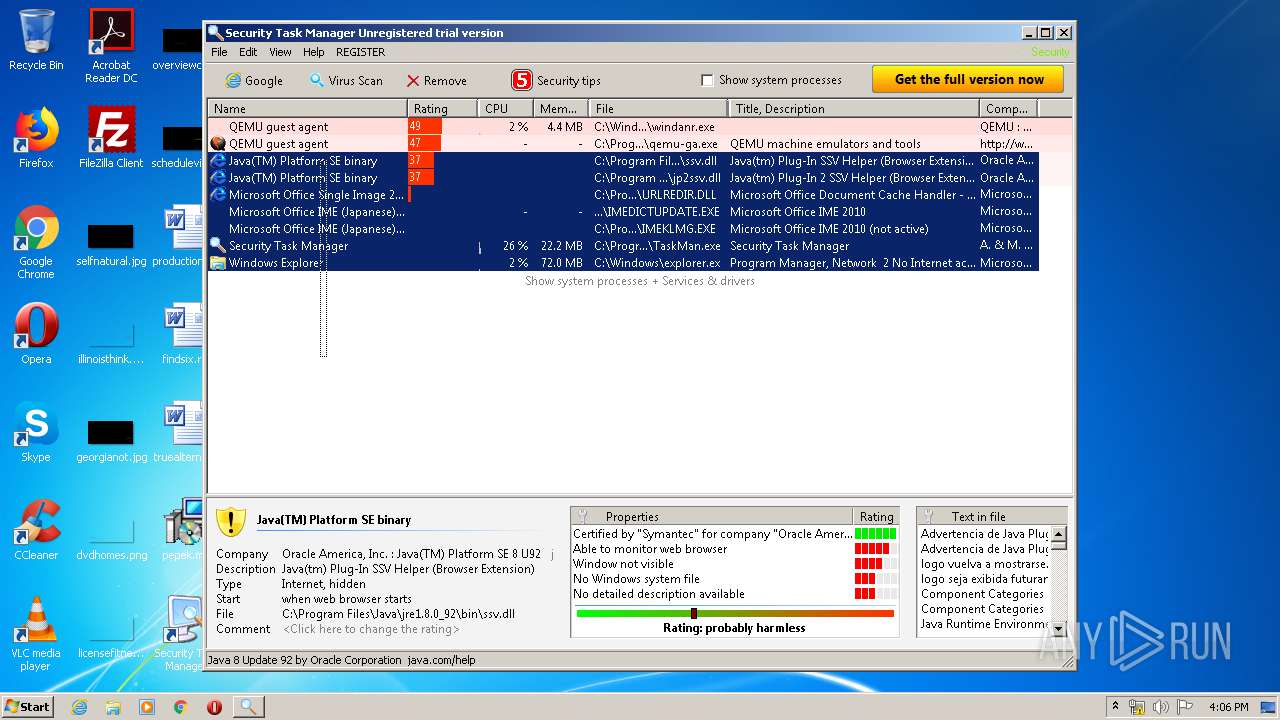The height and width of the screenshot is (720, 1280).
Task: Open FileZilla Client desktop shortcut
Action: tap(111, 137)
